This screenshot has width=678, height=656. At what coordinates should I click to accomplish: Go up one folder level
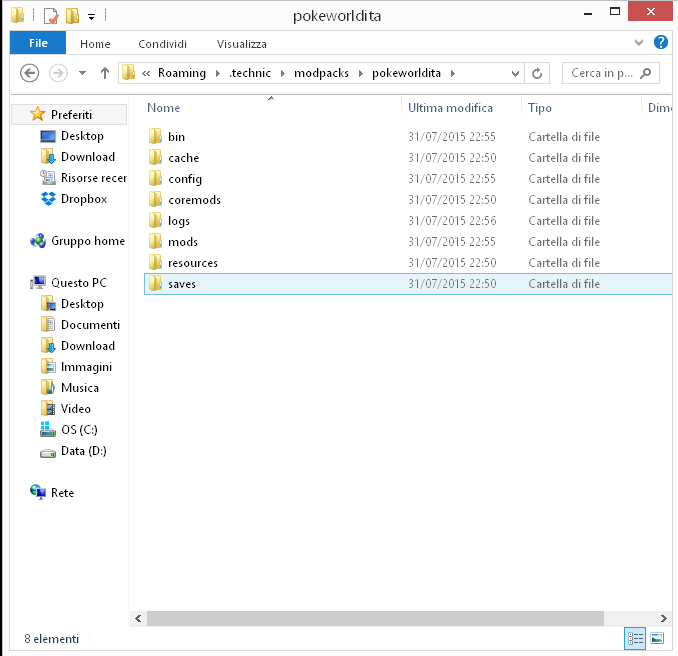coord(105,73)
